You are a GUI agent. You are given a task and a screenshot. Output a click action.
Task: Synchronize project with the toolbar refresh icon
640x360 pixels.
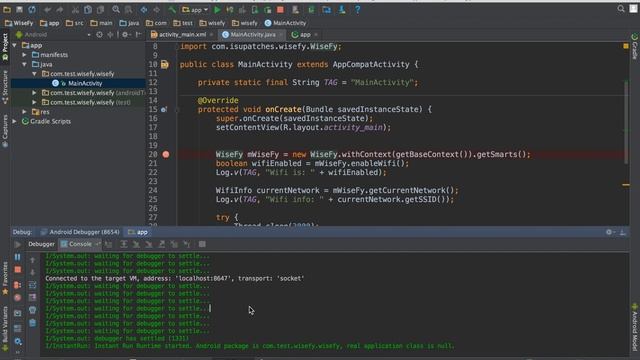coord(32,9)
